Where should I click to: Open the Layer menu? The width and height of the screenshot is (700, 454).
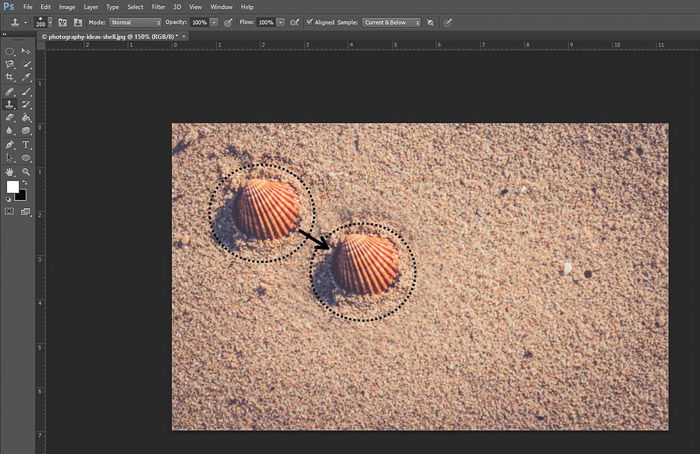[x=91, y=7]
